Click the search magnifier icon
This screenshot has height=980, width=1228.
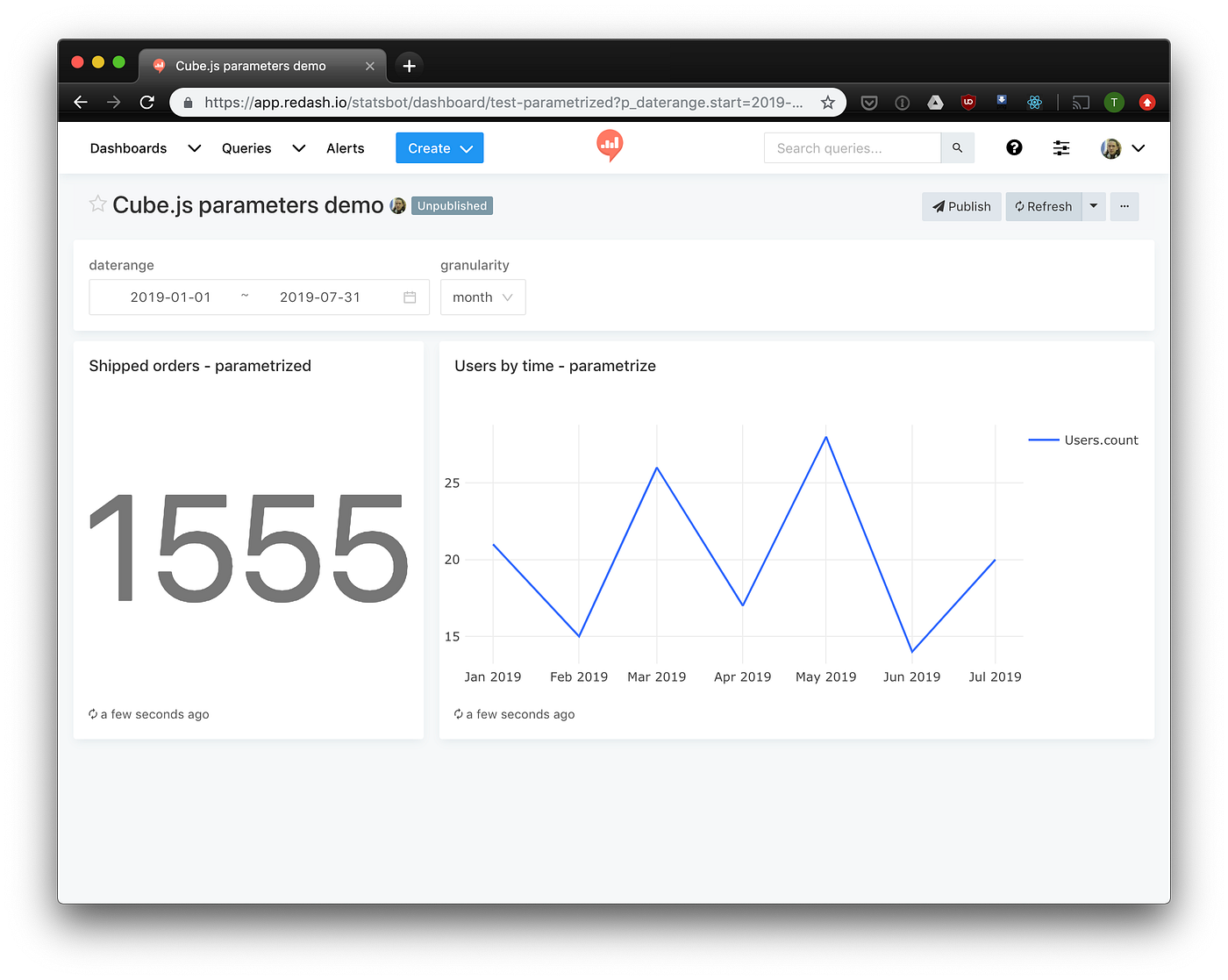coord(957,147)
